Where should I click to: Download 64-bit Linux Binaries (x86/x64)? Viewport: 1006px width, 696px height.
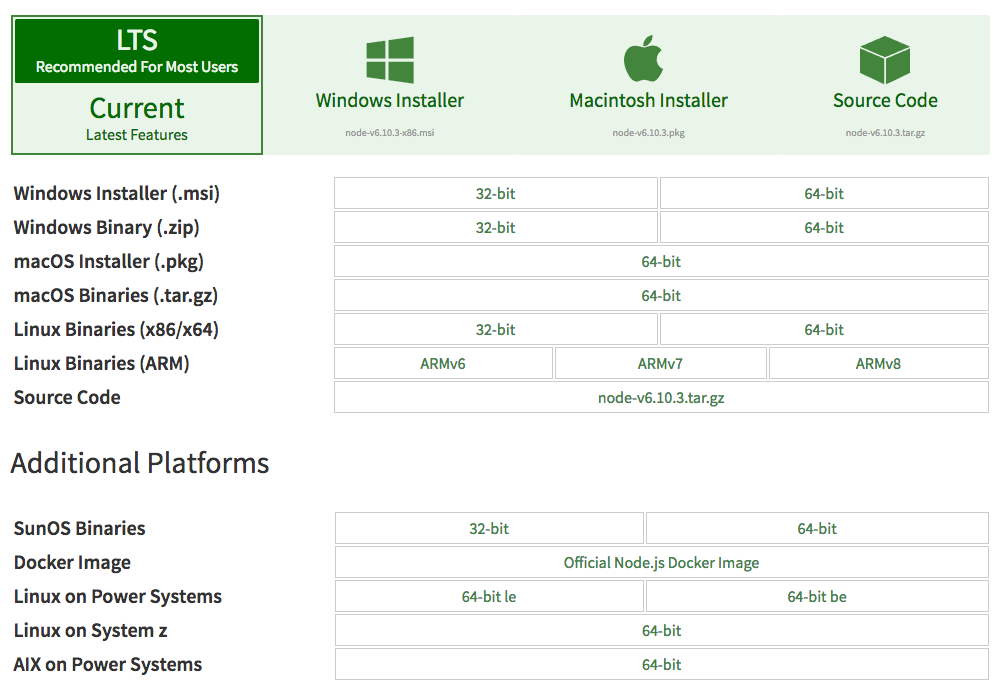click(824, 329)
